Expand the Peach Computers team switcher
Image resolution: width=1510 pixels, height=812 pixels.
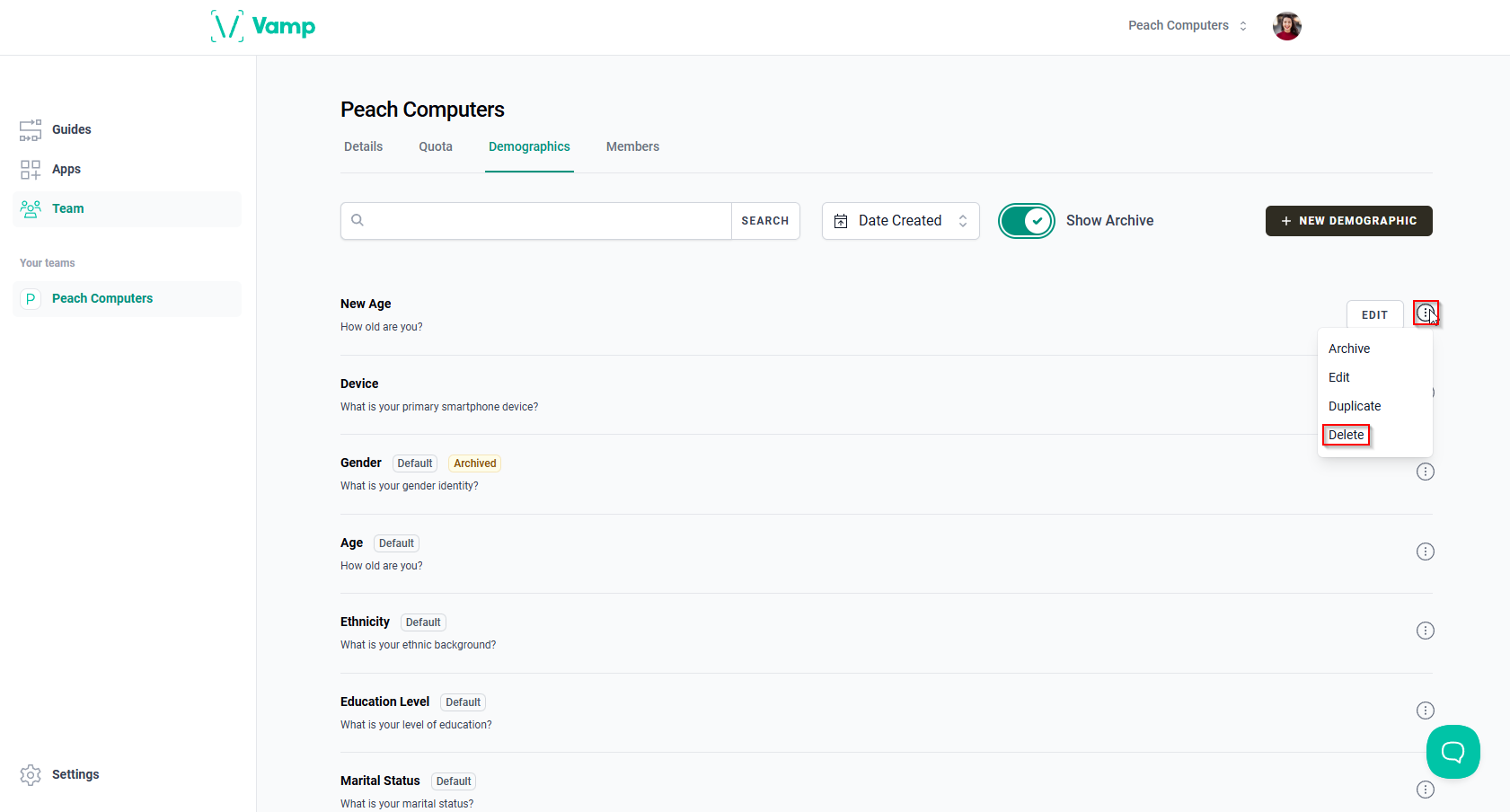click(x=1188, y=25)
